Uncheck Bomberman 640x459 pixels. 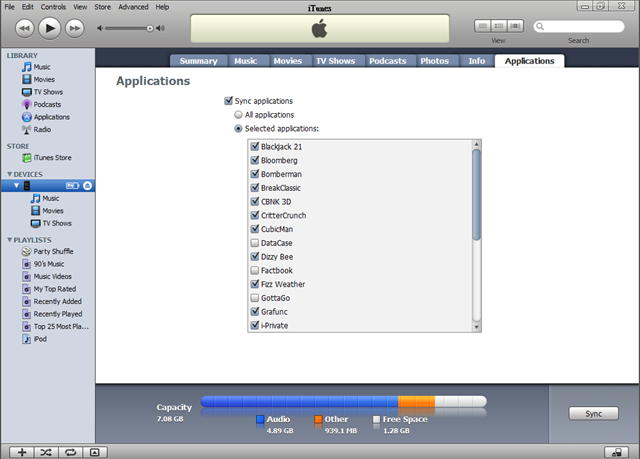pyautogui.click(x=255, y=174)
